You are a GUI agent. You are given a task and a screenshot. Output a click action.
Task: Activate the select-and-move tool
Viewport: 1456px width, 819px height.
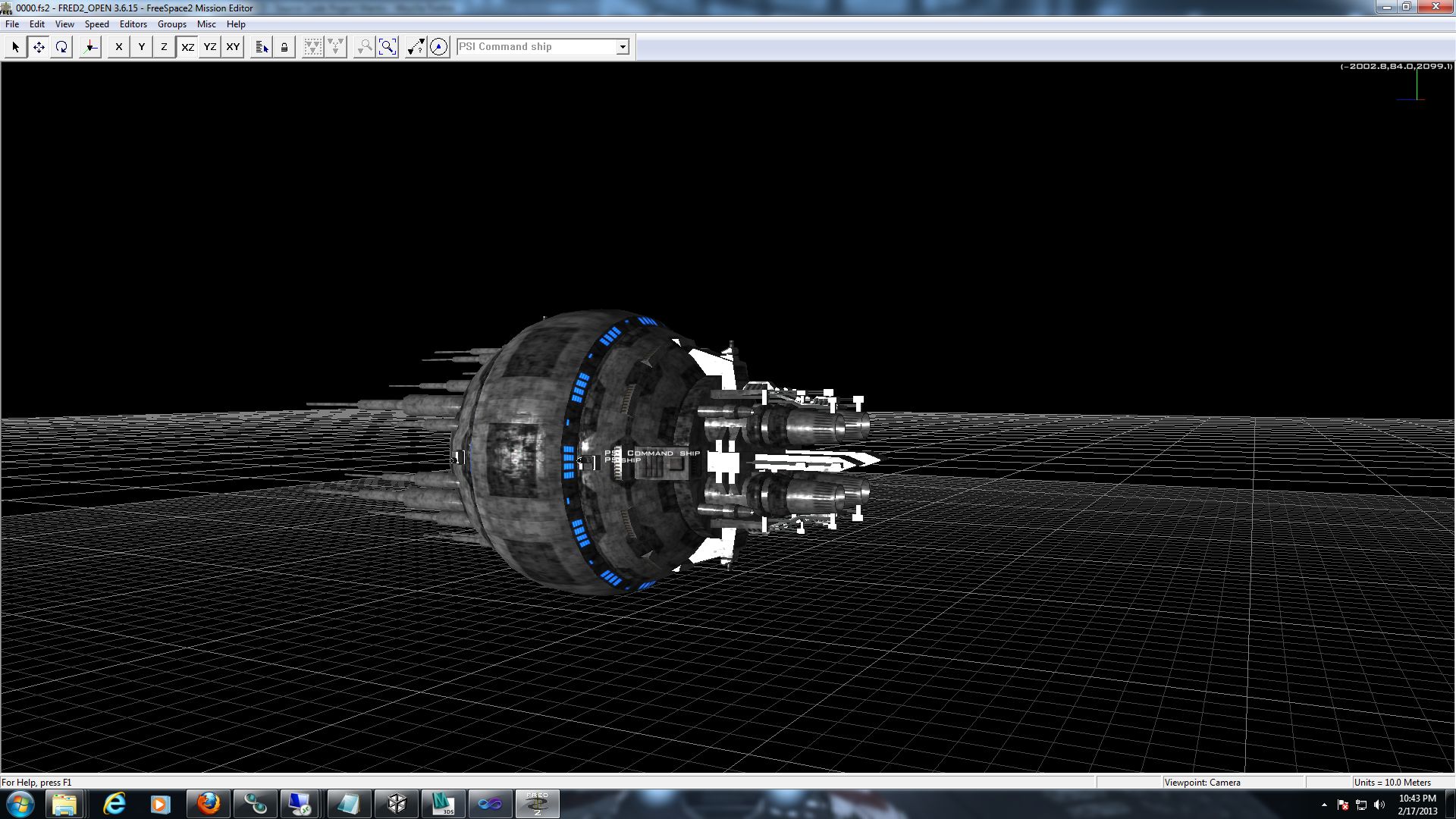[x=39, y=47]
